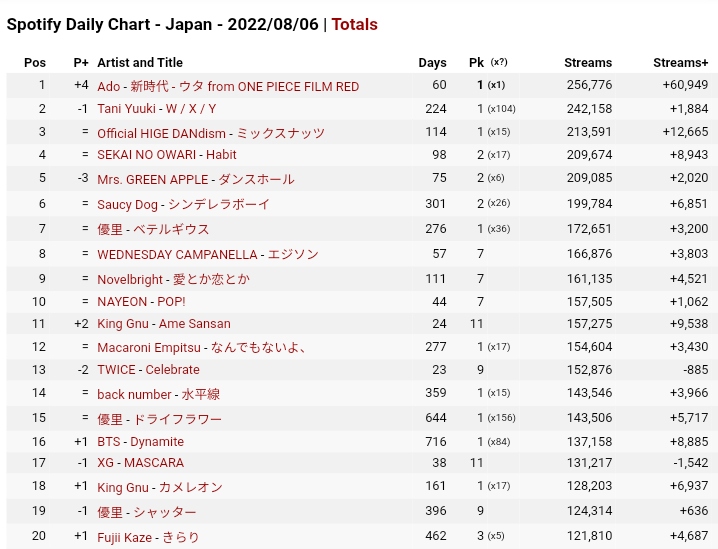Select the Mrs. GREEN APPLE artist link
The width and height of the screenshot is (718, 549).
pos(150,179)
